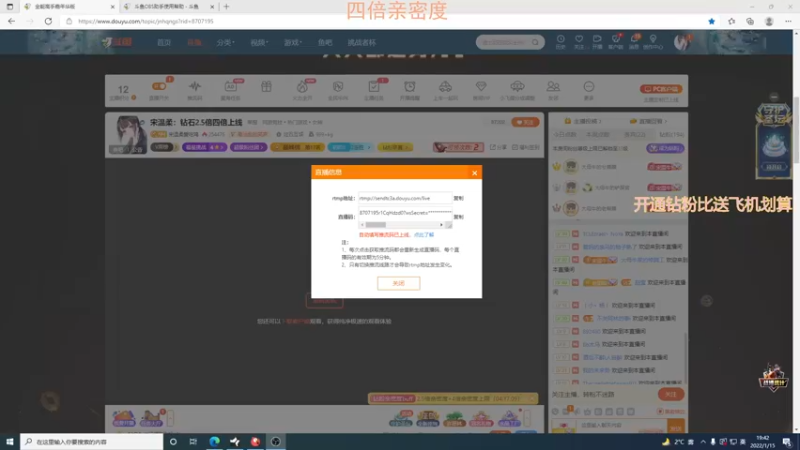This screenshot has height=450, width=800.
Task: Open the alarm clock reminder icon
Action: [x=410, y=87]
